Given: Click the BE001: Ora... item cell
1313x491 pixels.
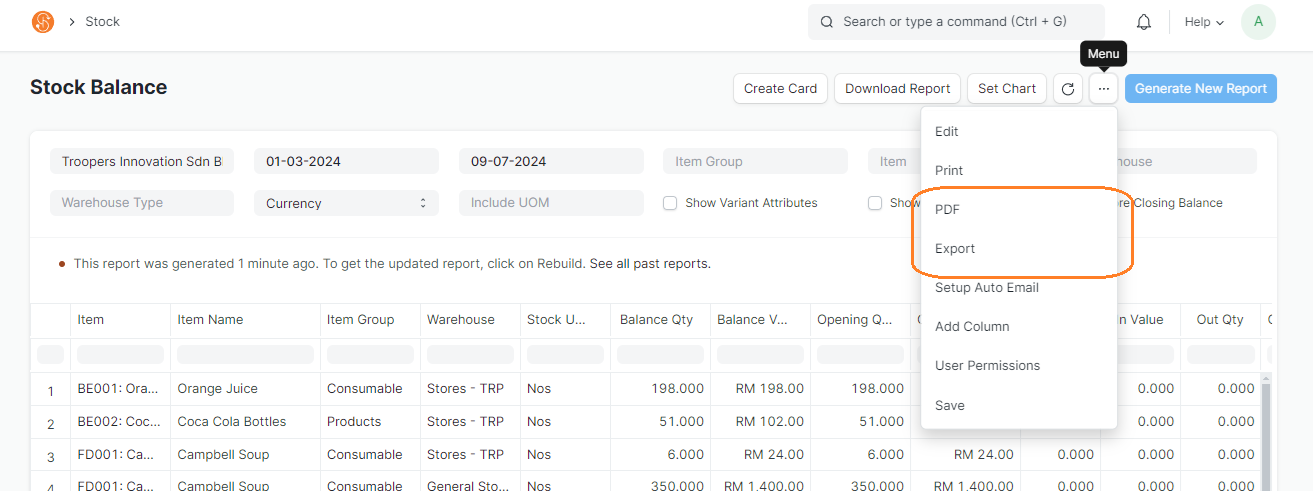Looking at the screenshot, I should tap(120, 389).
